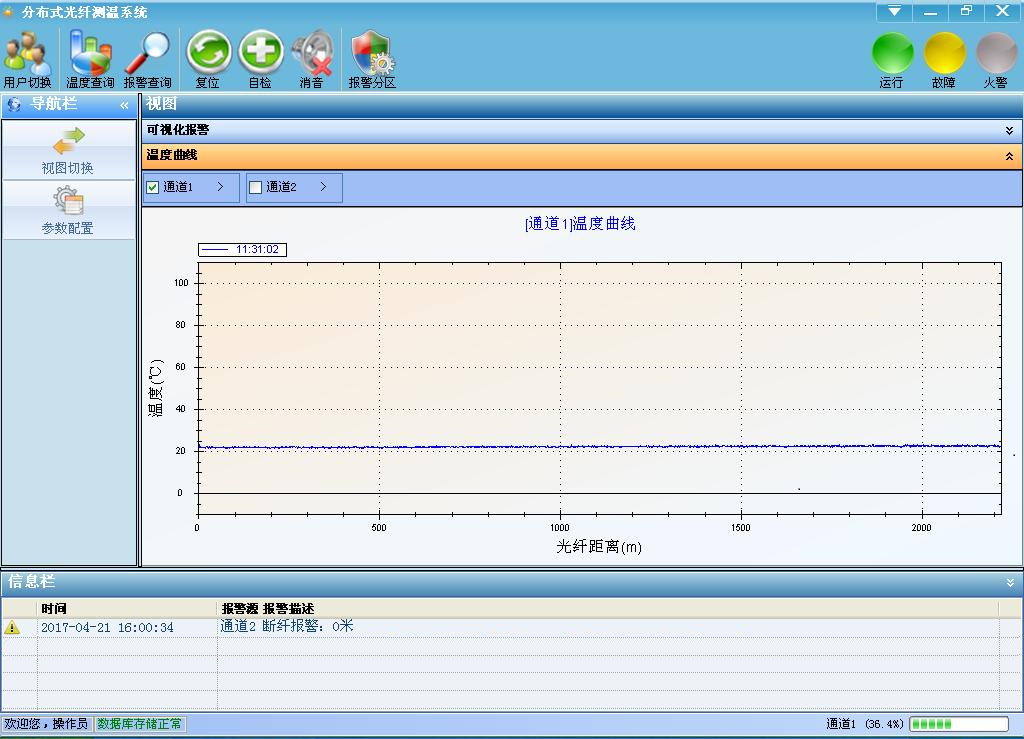This screenshot has height=739, width=1024.
Task: Expand the 可视化报警 section
Action: point(1009,130)
